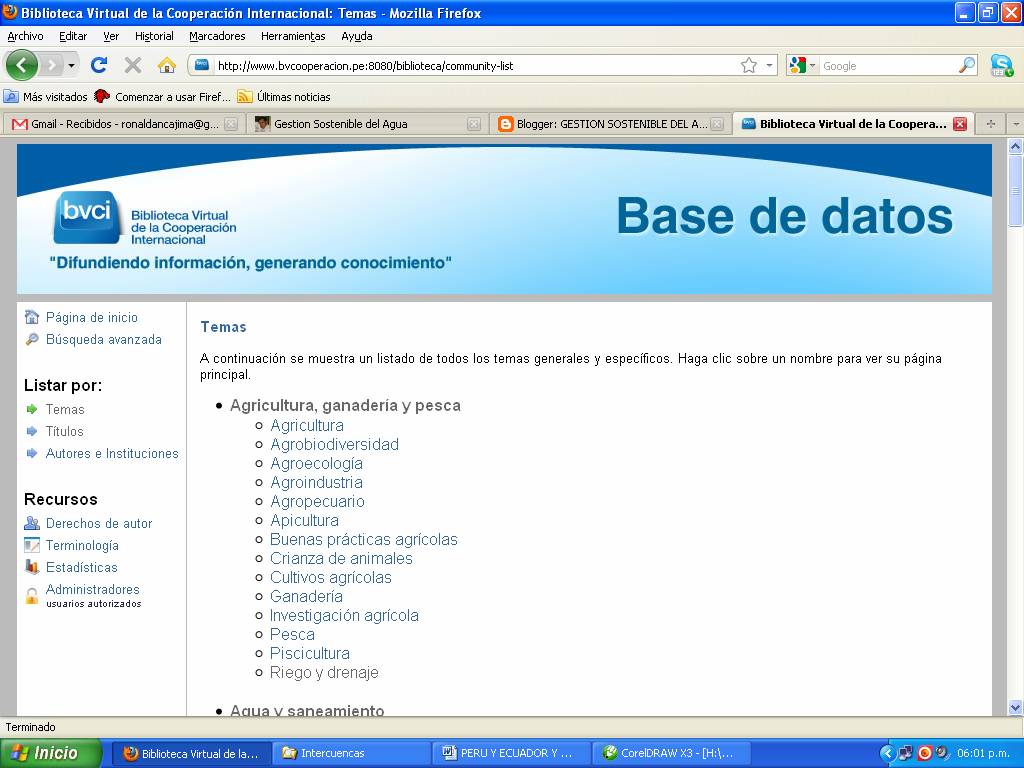Click the green back arrow button

22,65
